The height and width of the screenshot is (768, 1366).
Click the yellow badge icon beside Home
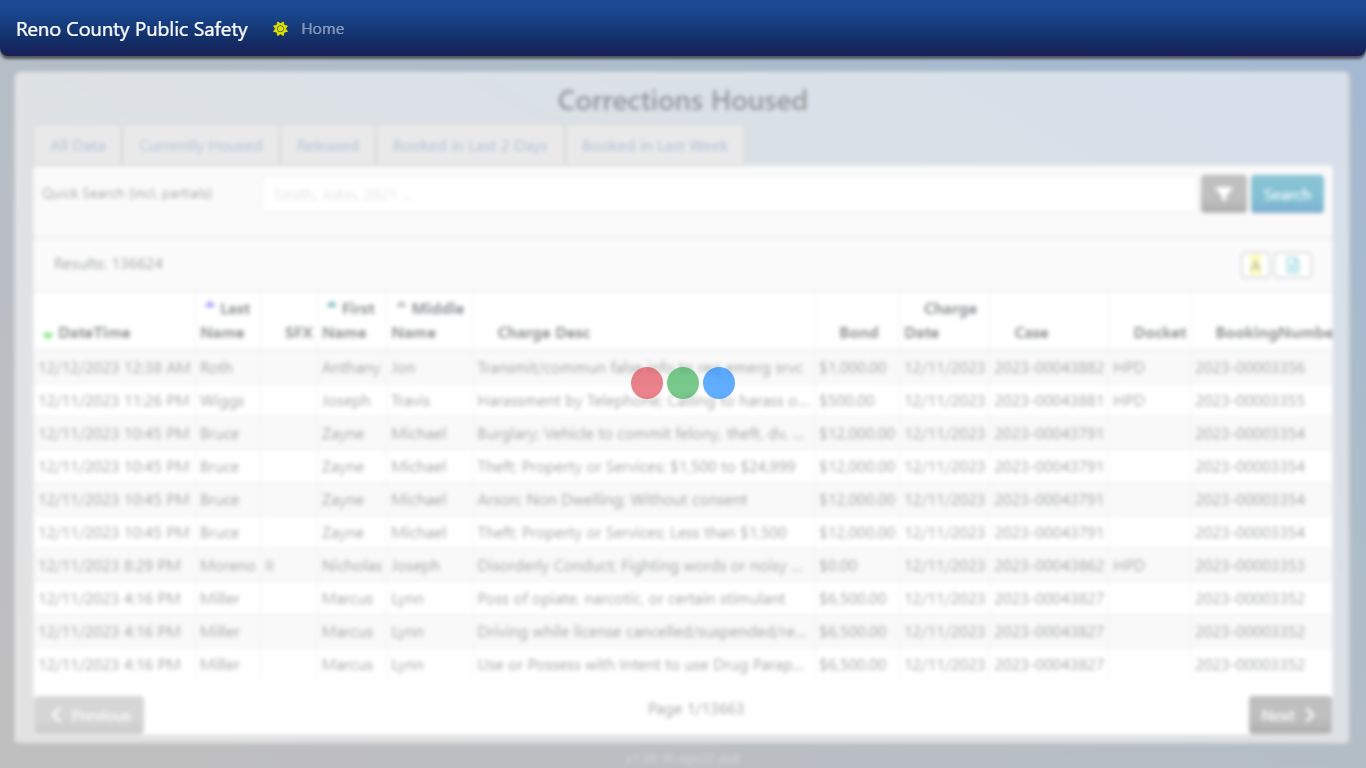[280, 29]
